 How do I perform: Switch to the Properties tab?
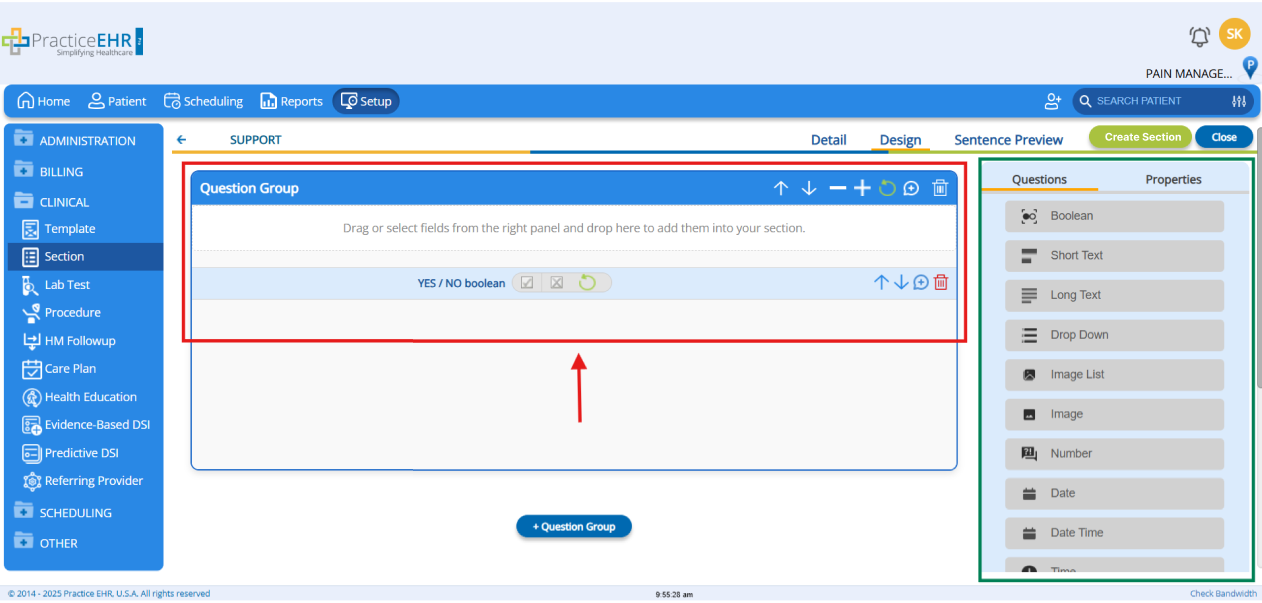tap(1173, 180)
